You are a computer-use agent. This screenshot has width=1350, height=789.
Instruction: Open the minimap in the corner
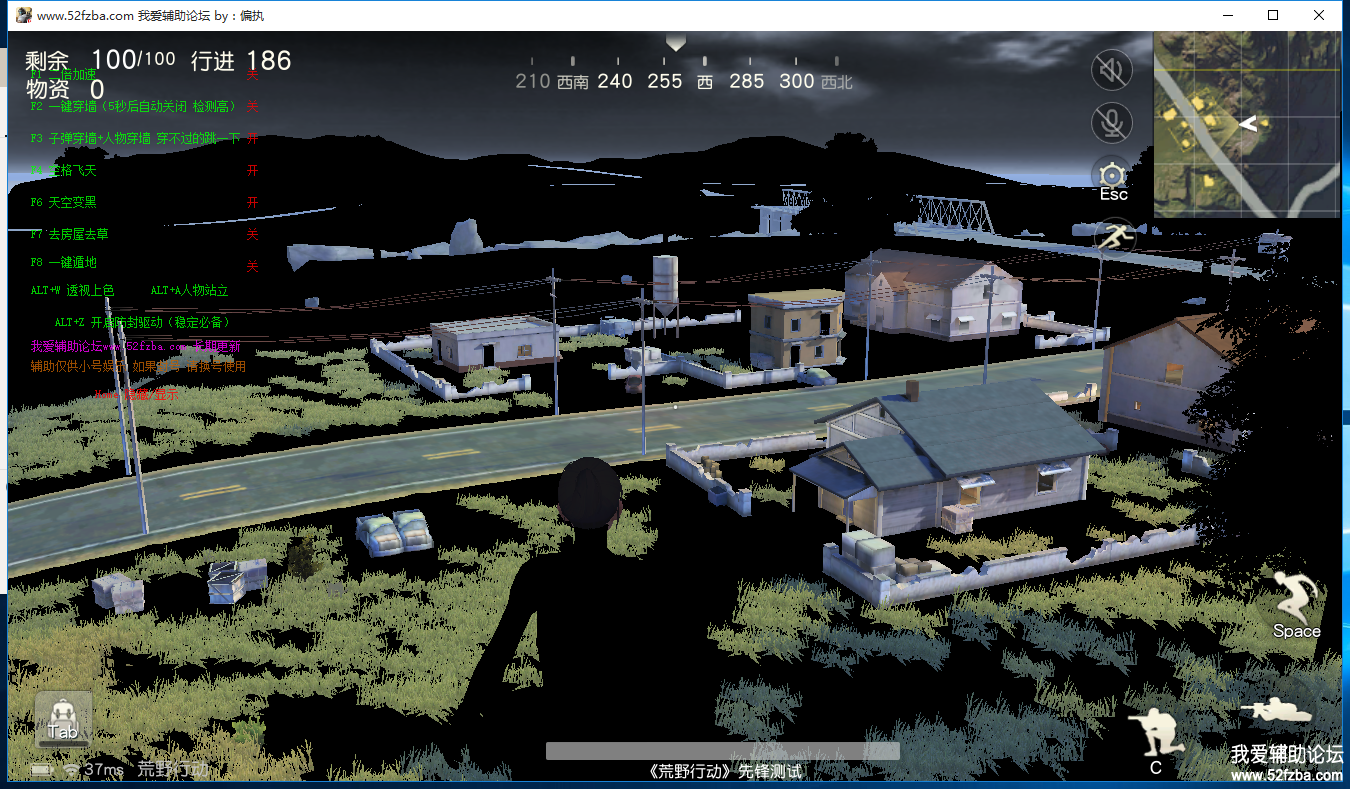pyautogui.click(x=1247, y=124)
